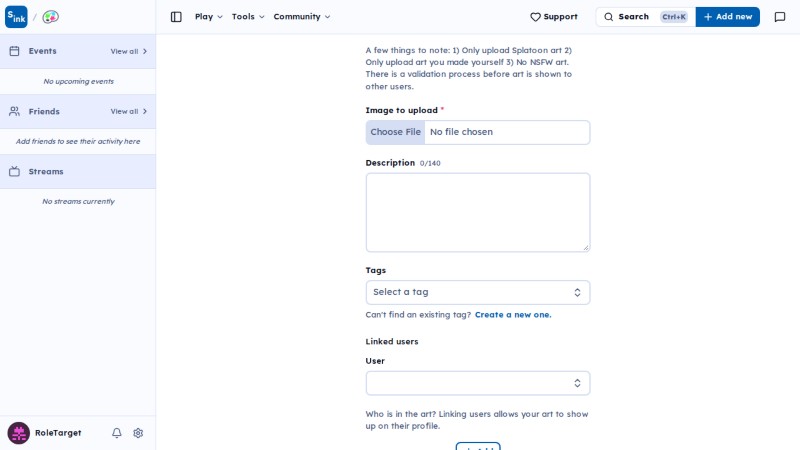Expand the Play menu

point(209,17)
